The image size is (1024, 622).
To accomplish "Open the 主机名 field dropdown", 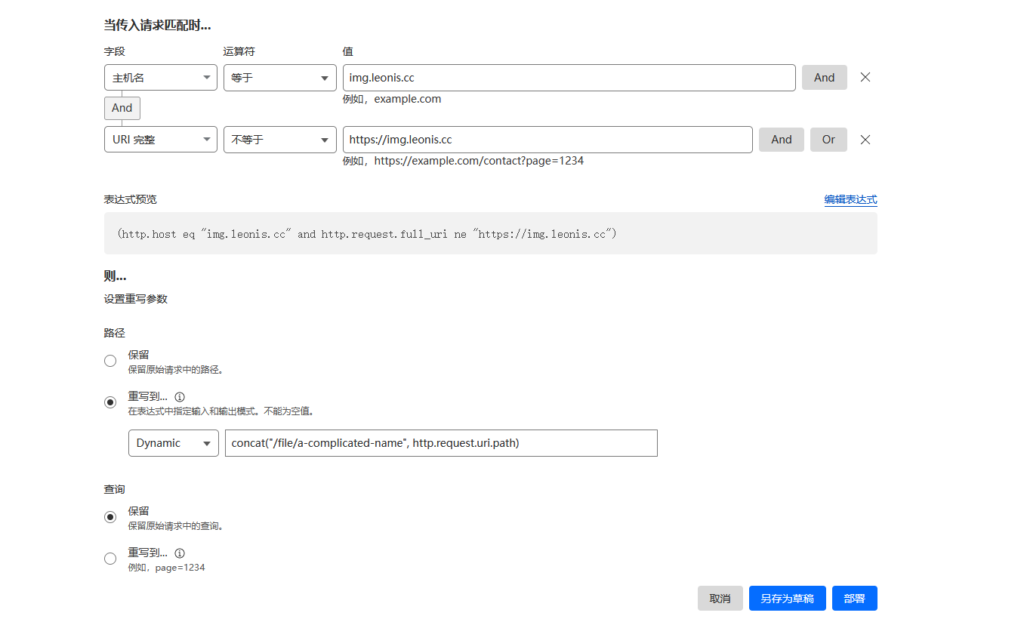I will (160, 78).
